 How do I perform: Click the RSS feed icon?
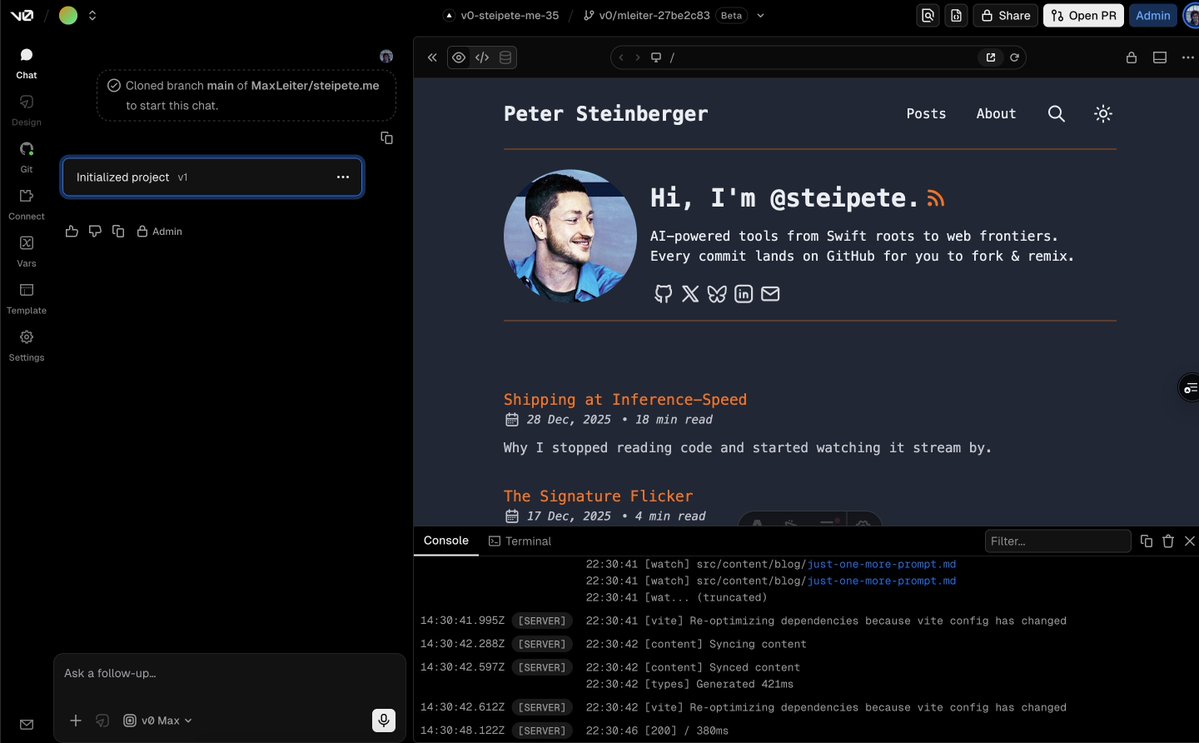935,199
